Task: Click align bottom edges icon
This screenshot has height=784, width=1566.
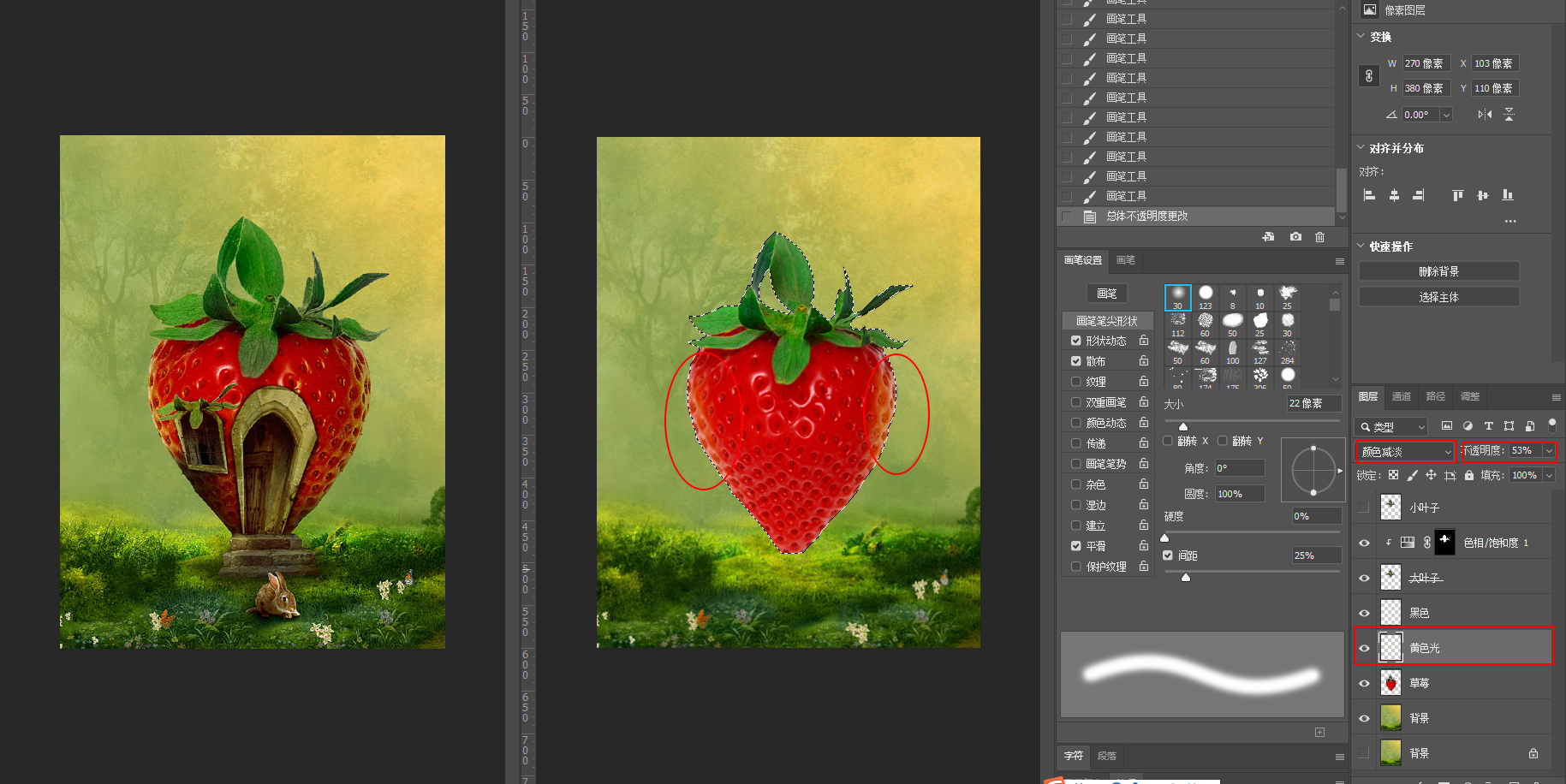Action: [x=1508, y=195]
